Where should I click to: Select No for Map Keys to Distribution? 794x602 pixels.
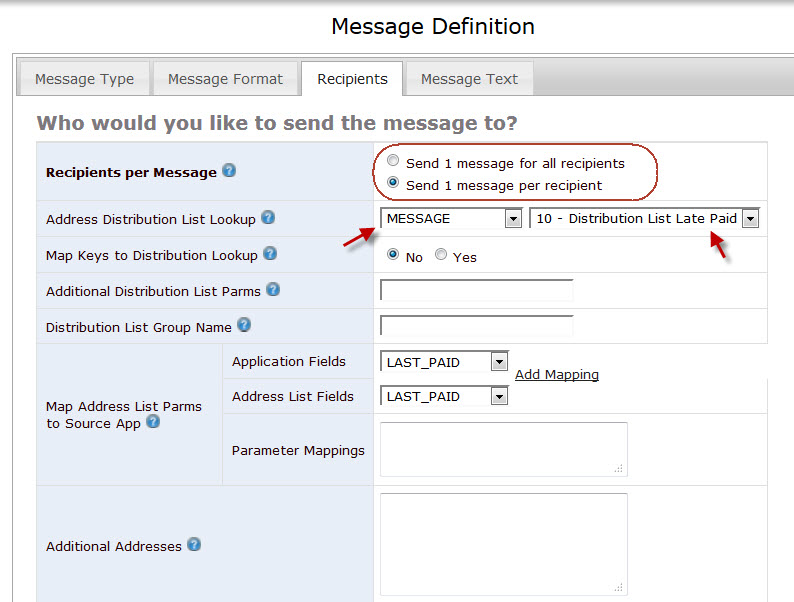pyautogui.click(x=393, y=254)
